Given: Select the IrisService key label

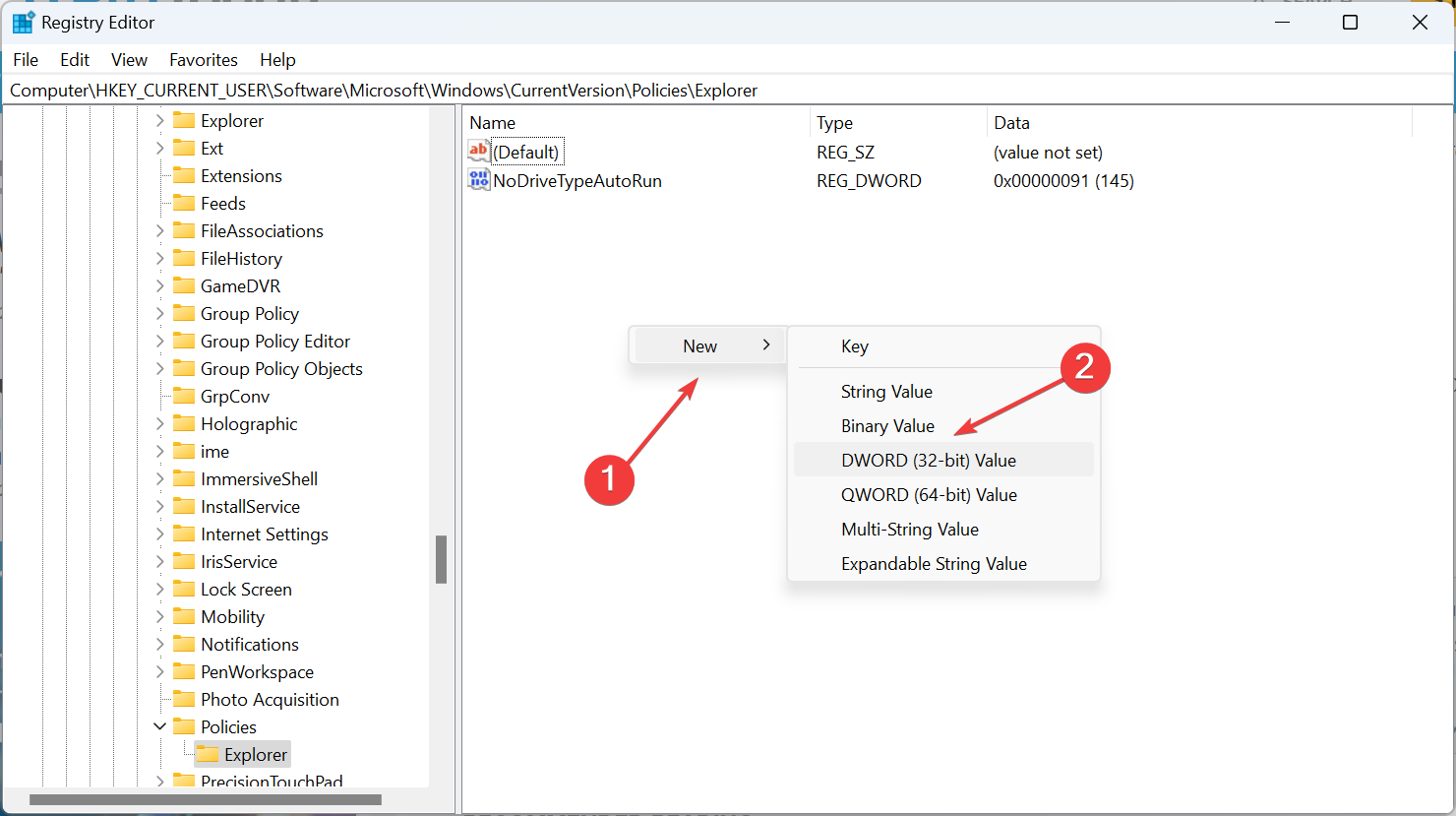Looking at the screenshot, I should [x=239, y=562].
